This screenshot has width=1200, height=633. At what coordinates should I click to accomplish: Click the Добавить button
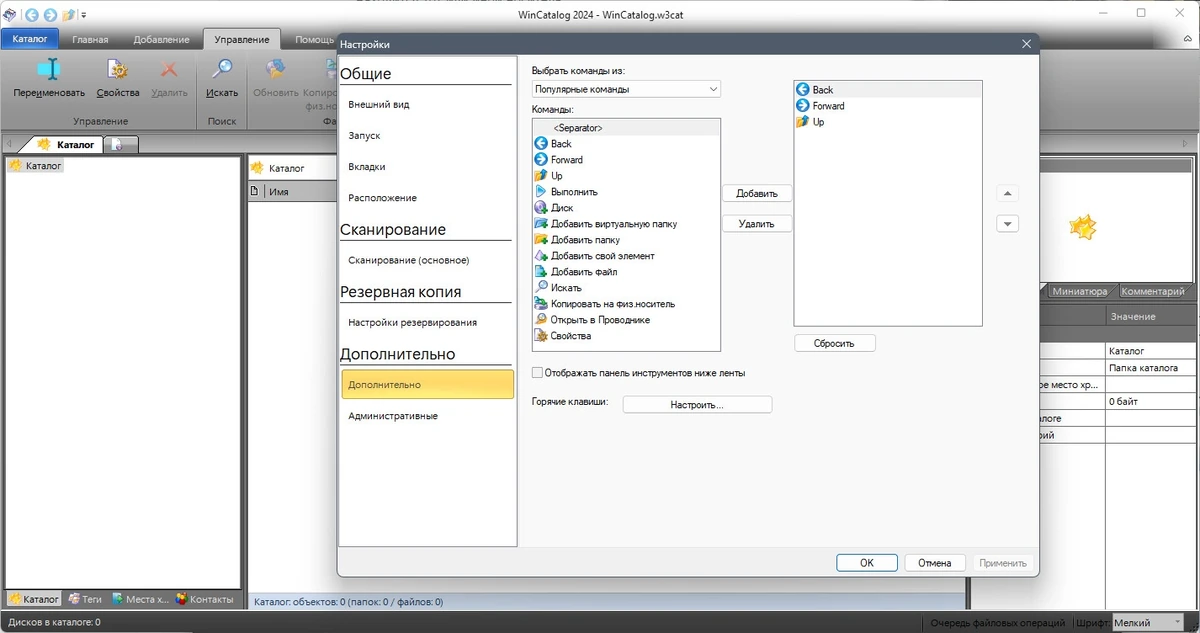(757, 193)
